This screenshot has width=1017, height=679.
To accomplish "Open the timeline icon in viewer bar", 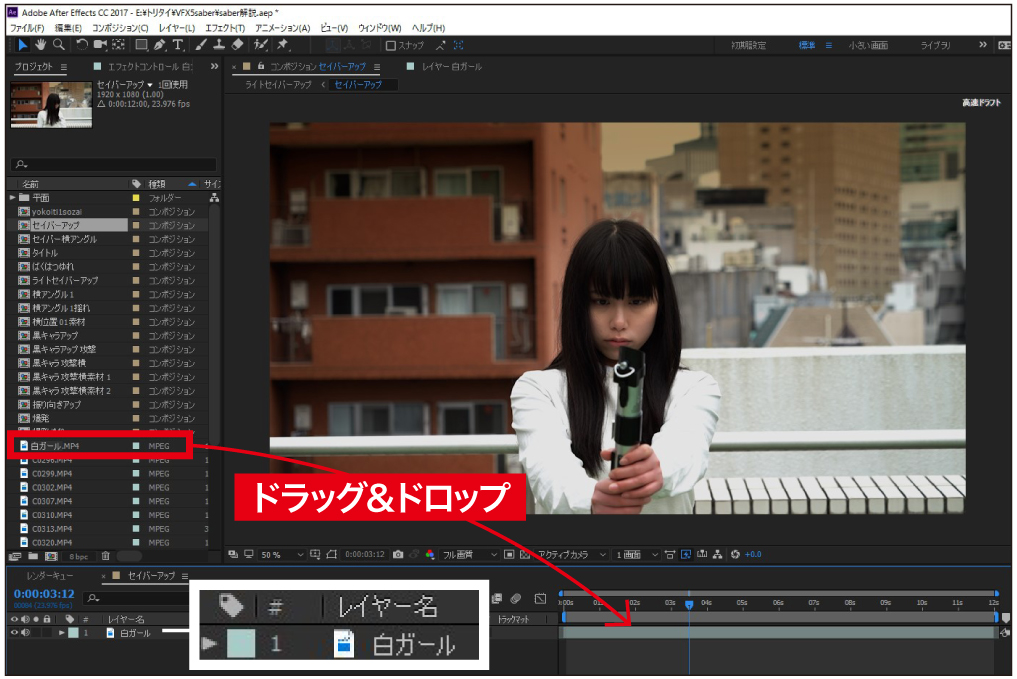I will pyautogui.click(x=702, y=554).
